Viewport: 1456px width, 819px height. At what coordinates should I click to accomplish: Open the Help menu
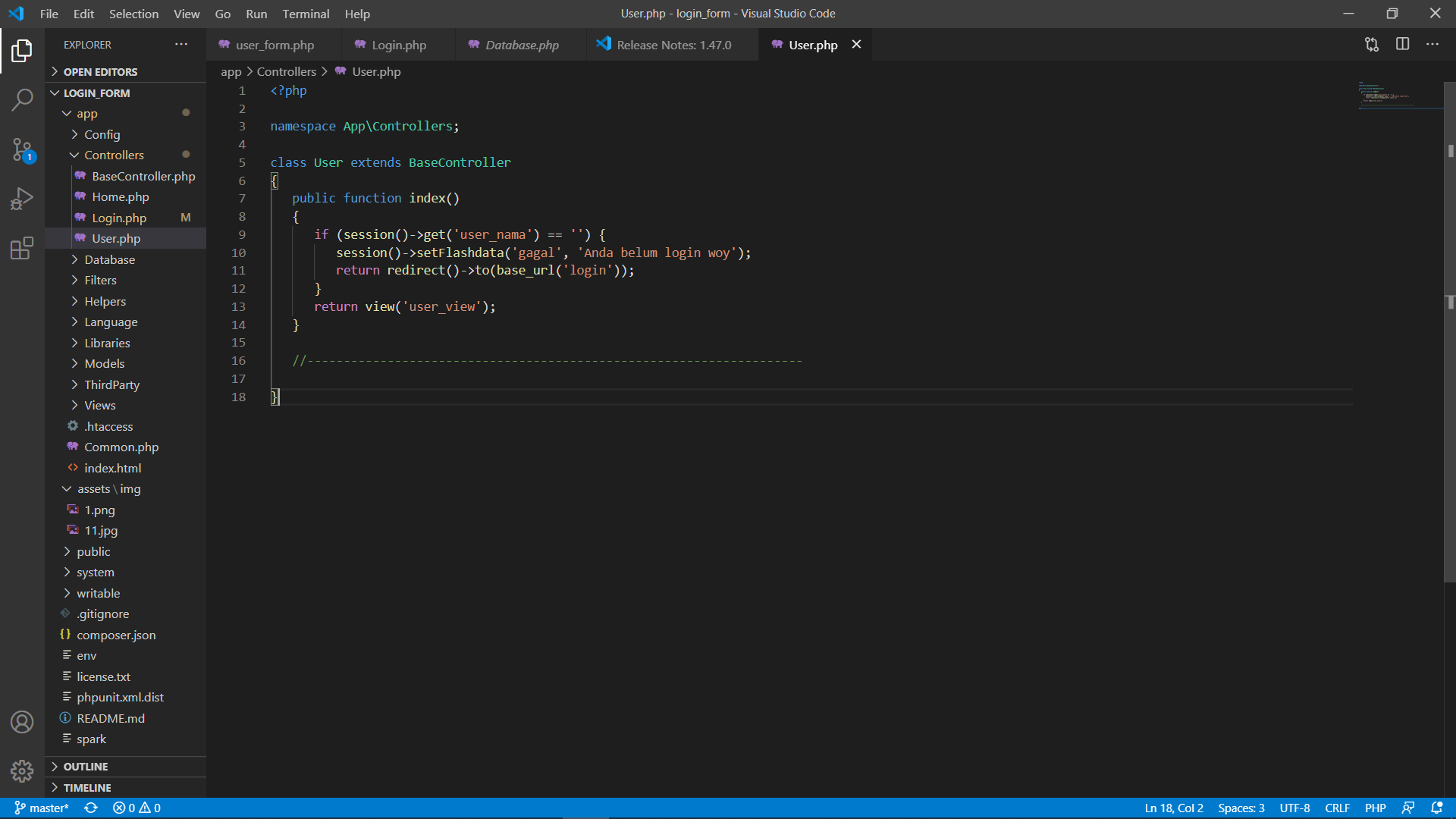[357, 14]
